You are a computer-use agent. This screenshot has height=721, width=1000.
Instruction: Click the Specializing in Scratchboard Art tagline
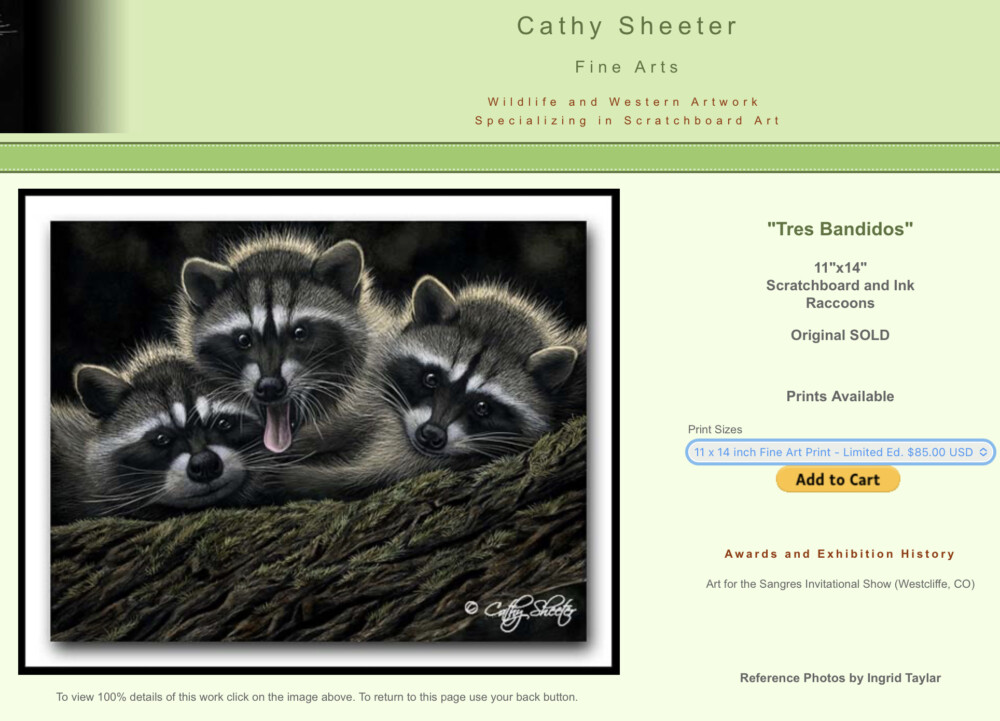point(628,120)
